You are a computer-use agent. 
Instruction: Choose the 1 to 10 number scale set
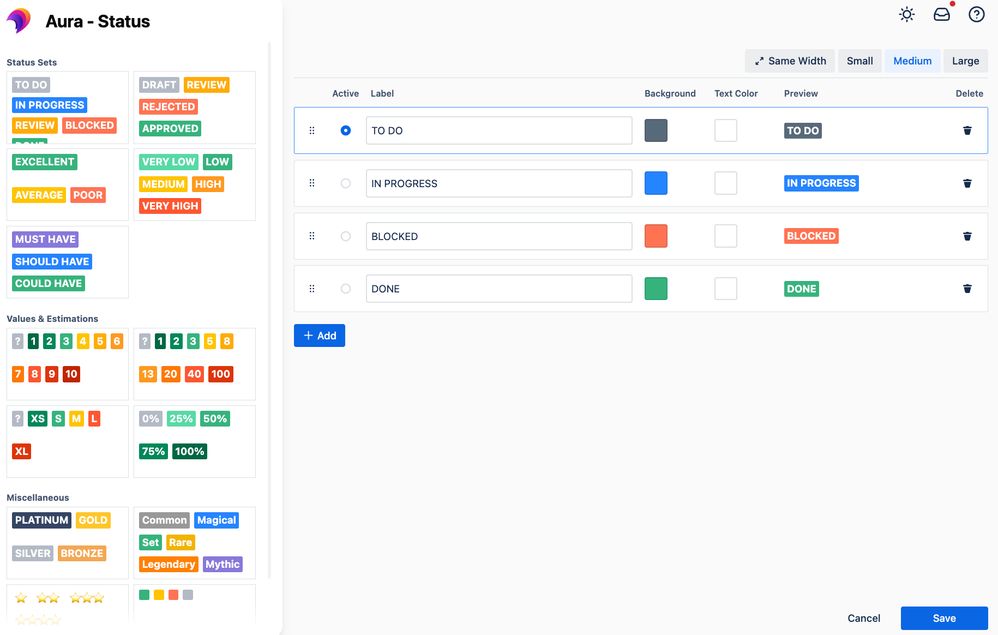click(x=67, y=364)
